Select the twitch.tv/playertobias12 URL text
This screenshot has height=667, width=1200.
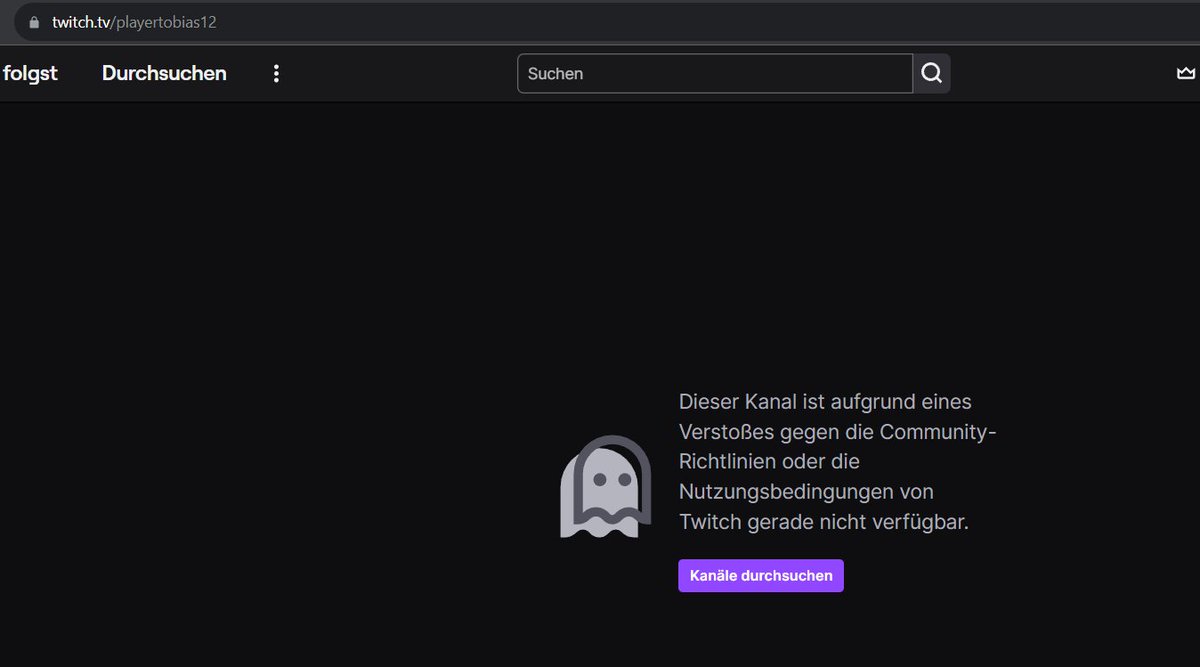click(134, 22)
